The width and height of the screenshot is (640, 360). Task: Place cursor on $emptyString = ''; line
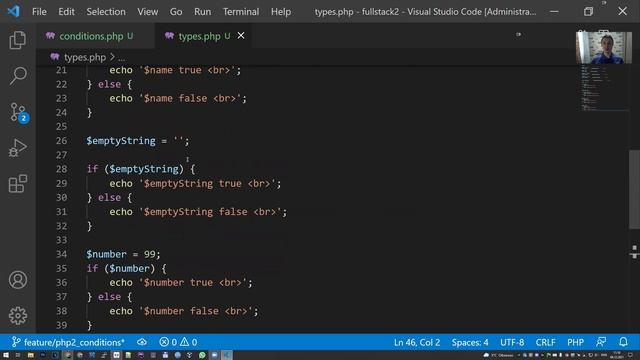138,141
